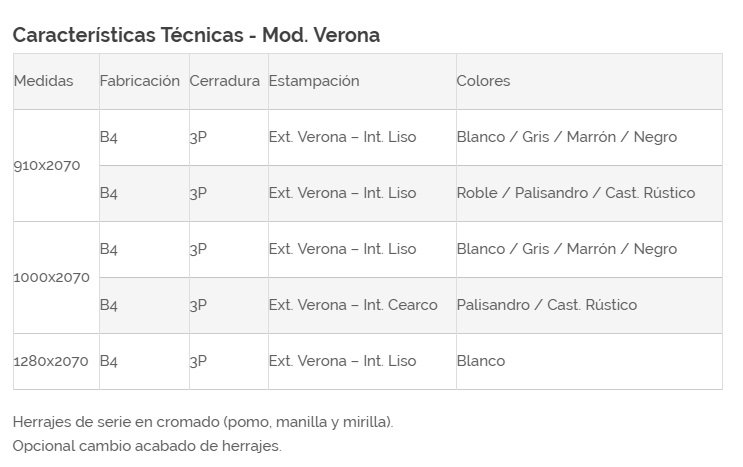Select 'Ext. Verona – Int. Cearco' cell
Screen dimensions: 743x467
[353, 305]
